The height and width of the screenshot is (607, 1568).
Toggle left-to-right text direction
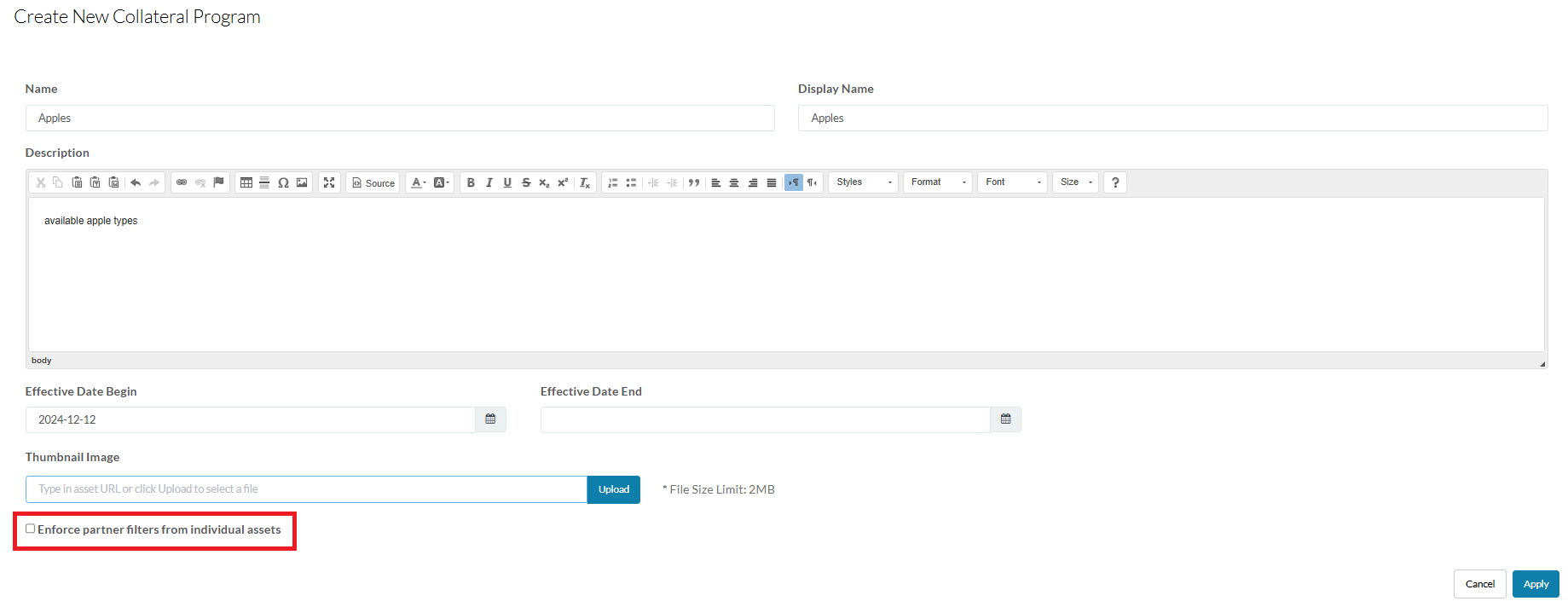[x=794, y=182]
